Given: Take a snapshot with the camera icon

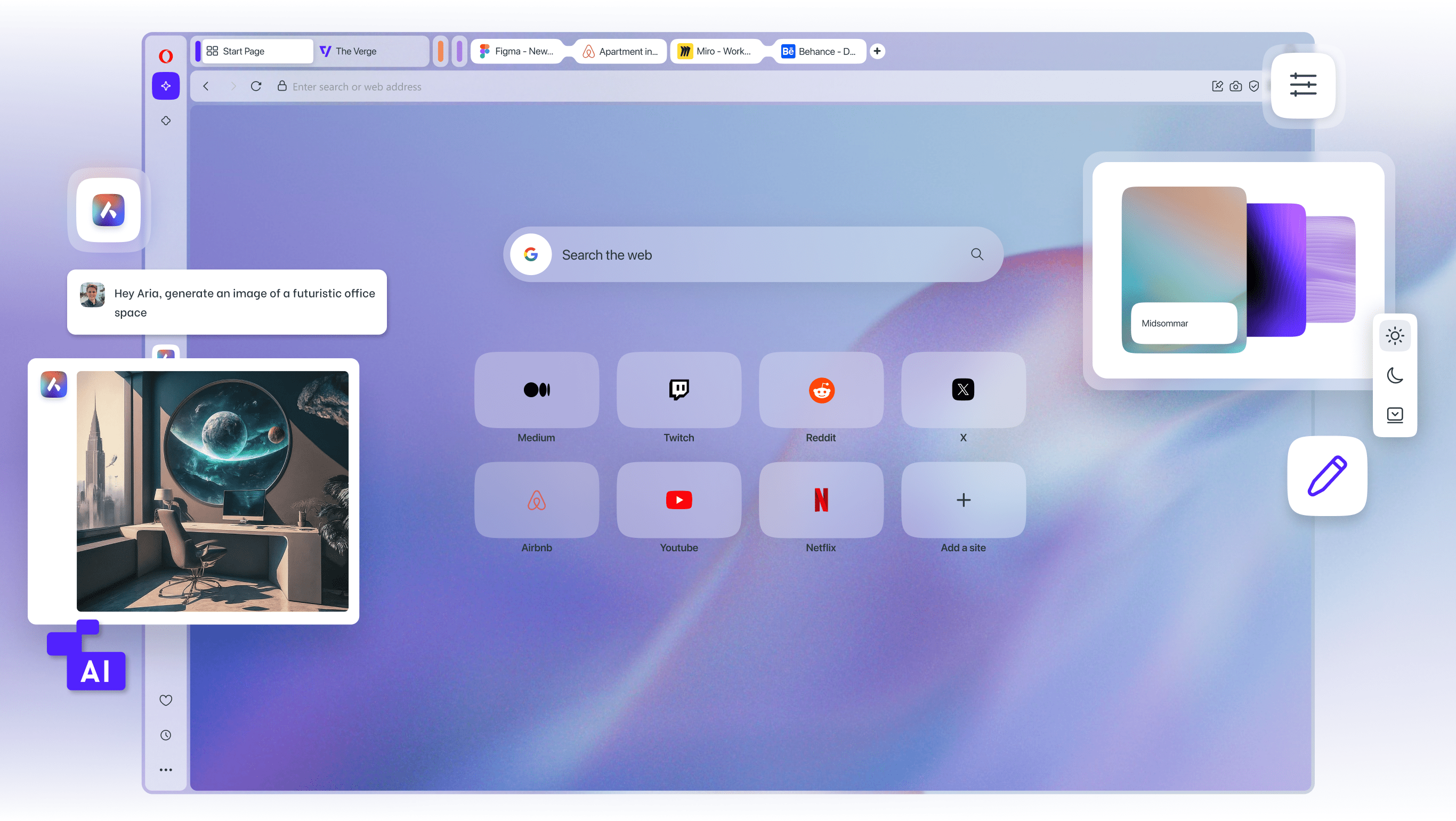Looking at the screenshot, I should (1235, 86).
